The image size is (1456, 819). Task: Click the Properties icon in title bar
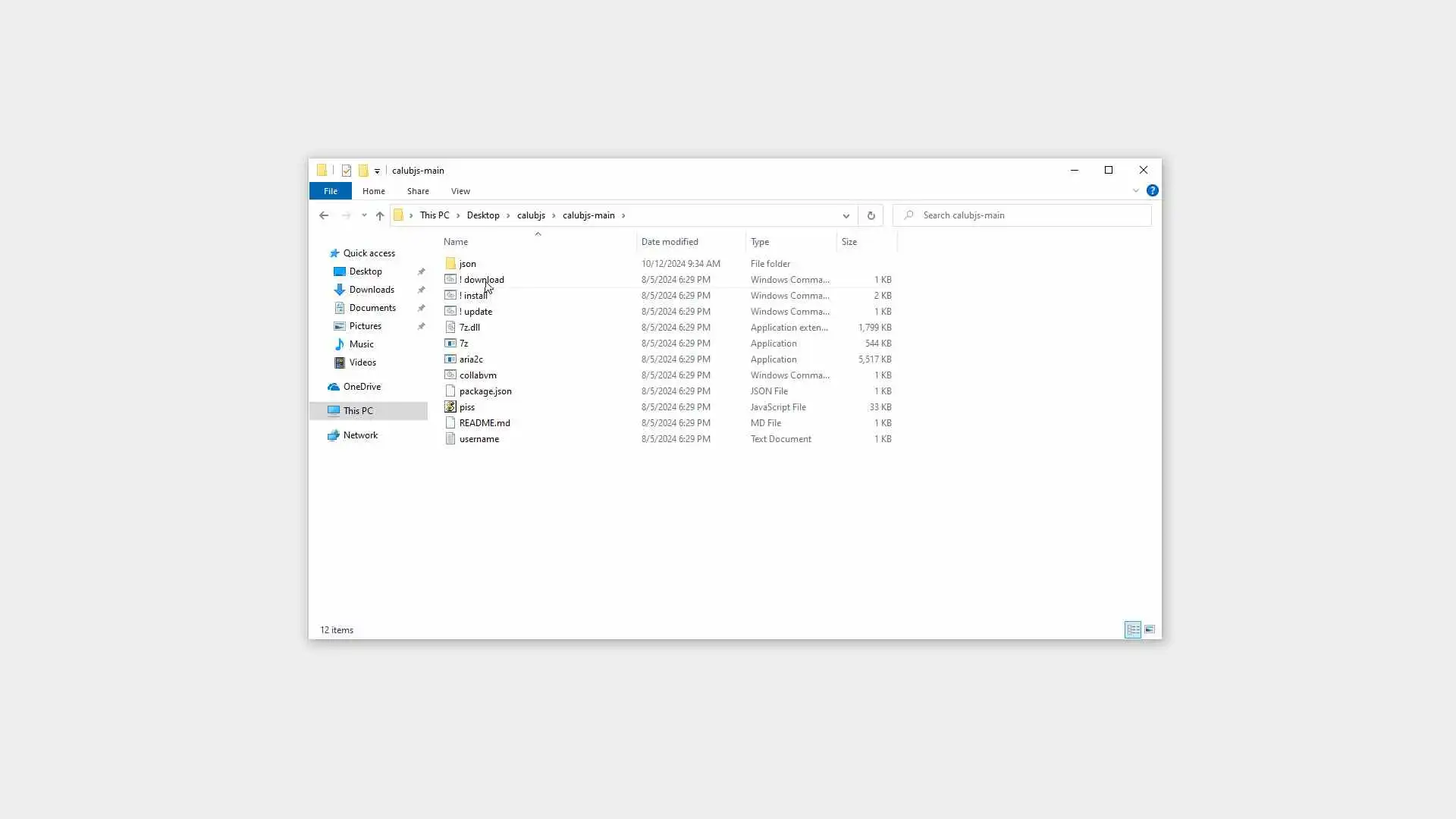(347, 171)
